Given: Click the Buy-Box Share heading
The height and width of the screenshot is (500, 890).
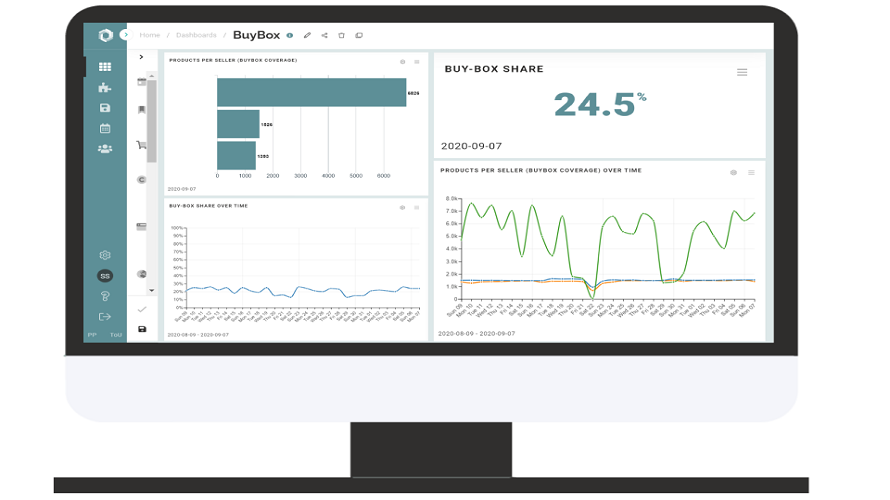Looking at the screenshot, I should 494,69.
